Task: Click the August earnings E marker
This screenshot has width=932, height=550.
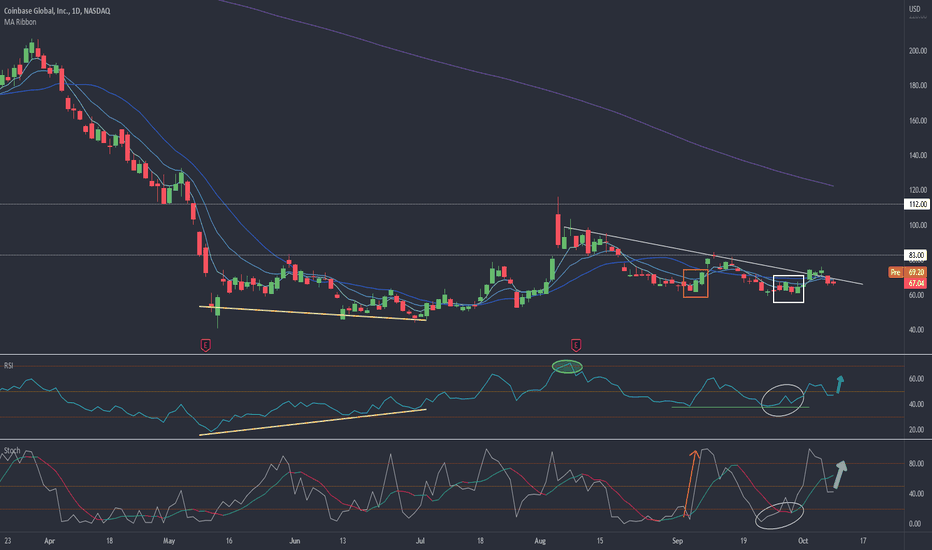Action: click(x=575, y=345)
